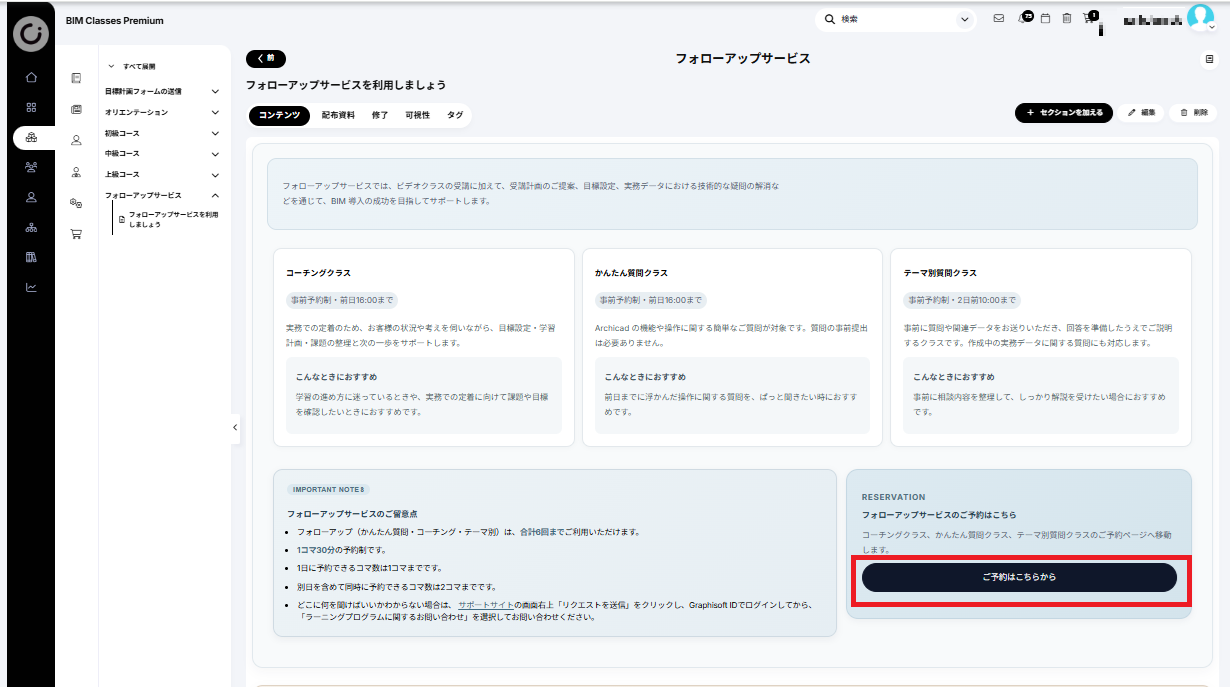Open the search options dropdown arrow
The width and height of the screenshot is (1230, 687).
[964, 19]
